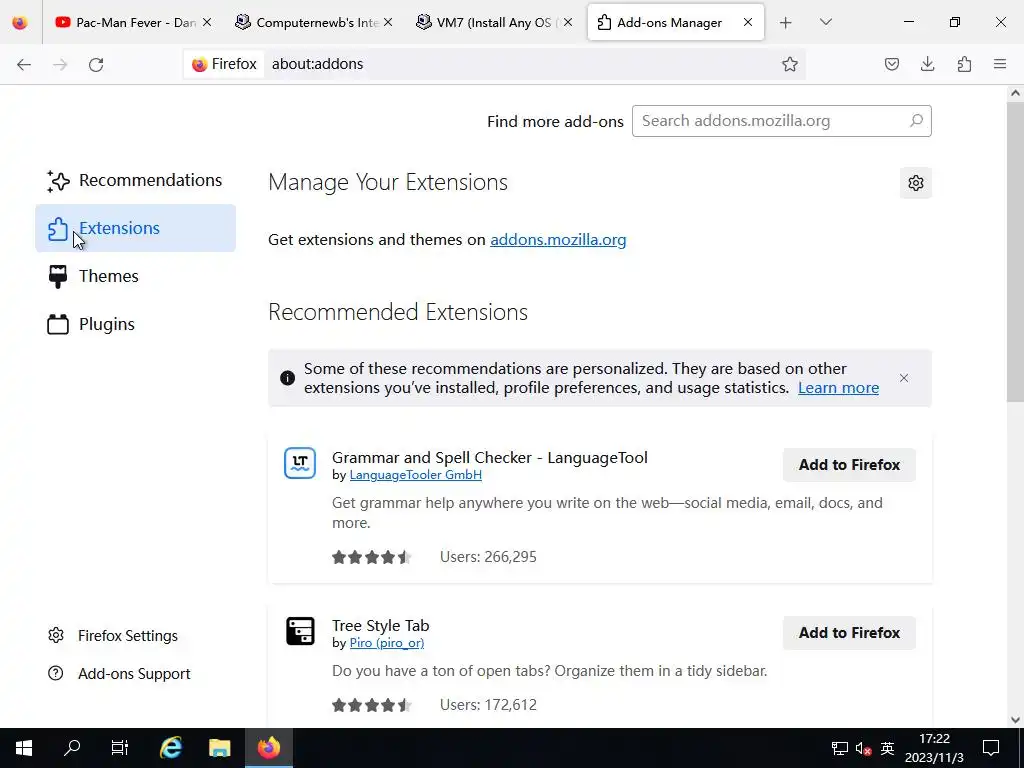Follow the addons.mozilla.org link

point(558,240)
